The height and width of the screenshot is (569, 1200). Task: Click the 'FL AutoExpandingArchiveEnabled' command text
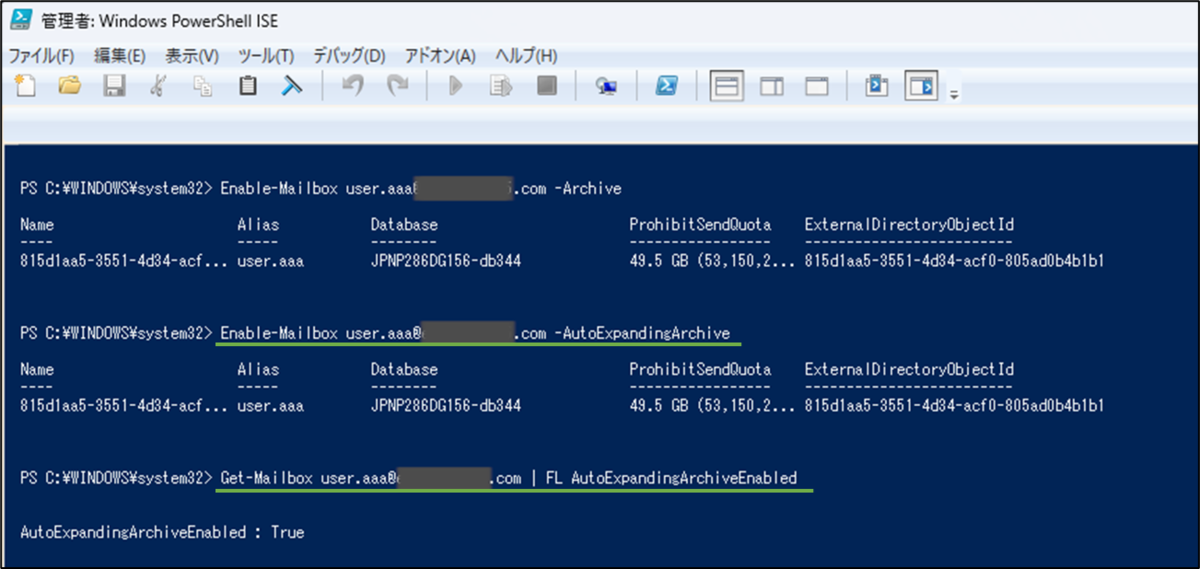[671, 478]
